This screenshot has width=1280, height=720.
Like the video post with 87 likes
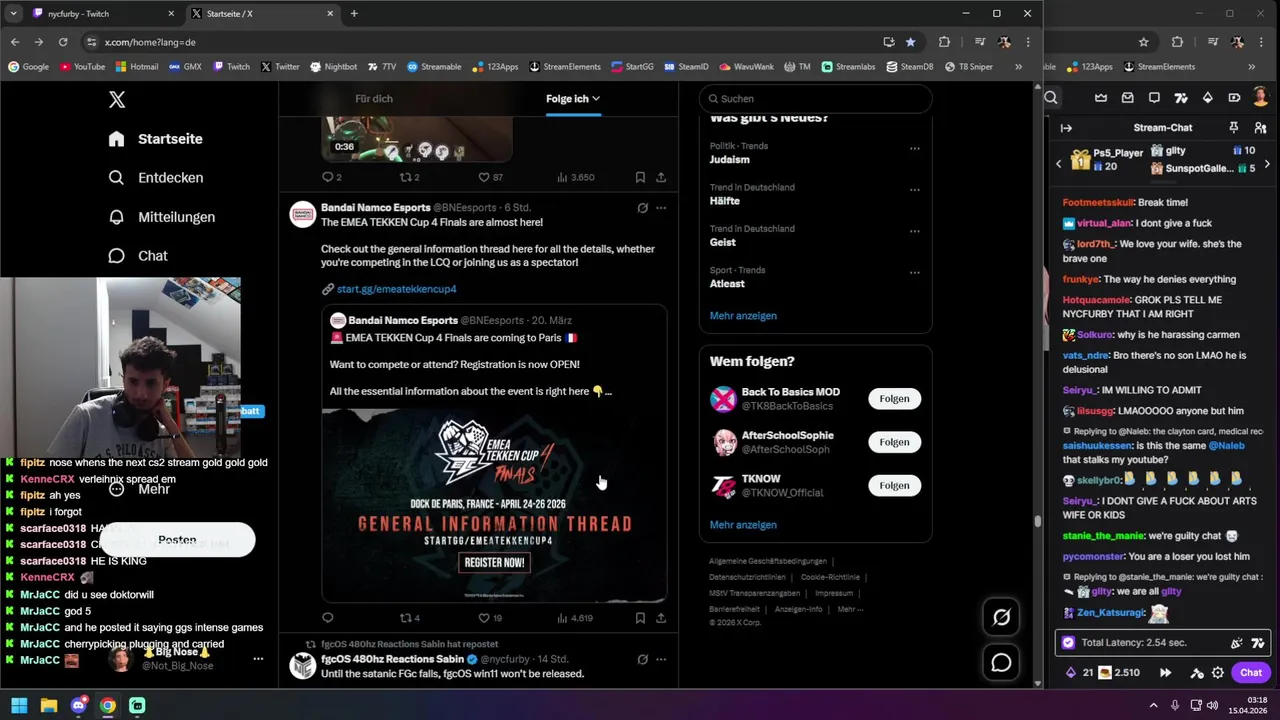point(490,177)
